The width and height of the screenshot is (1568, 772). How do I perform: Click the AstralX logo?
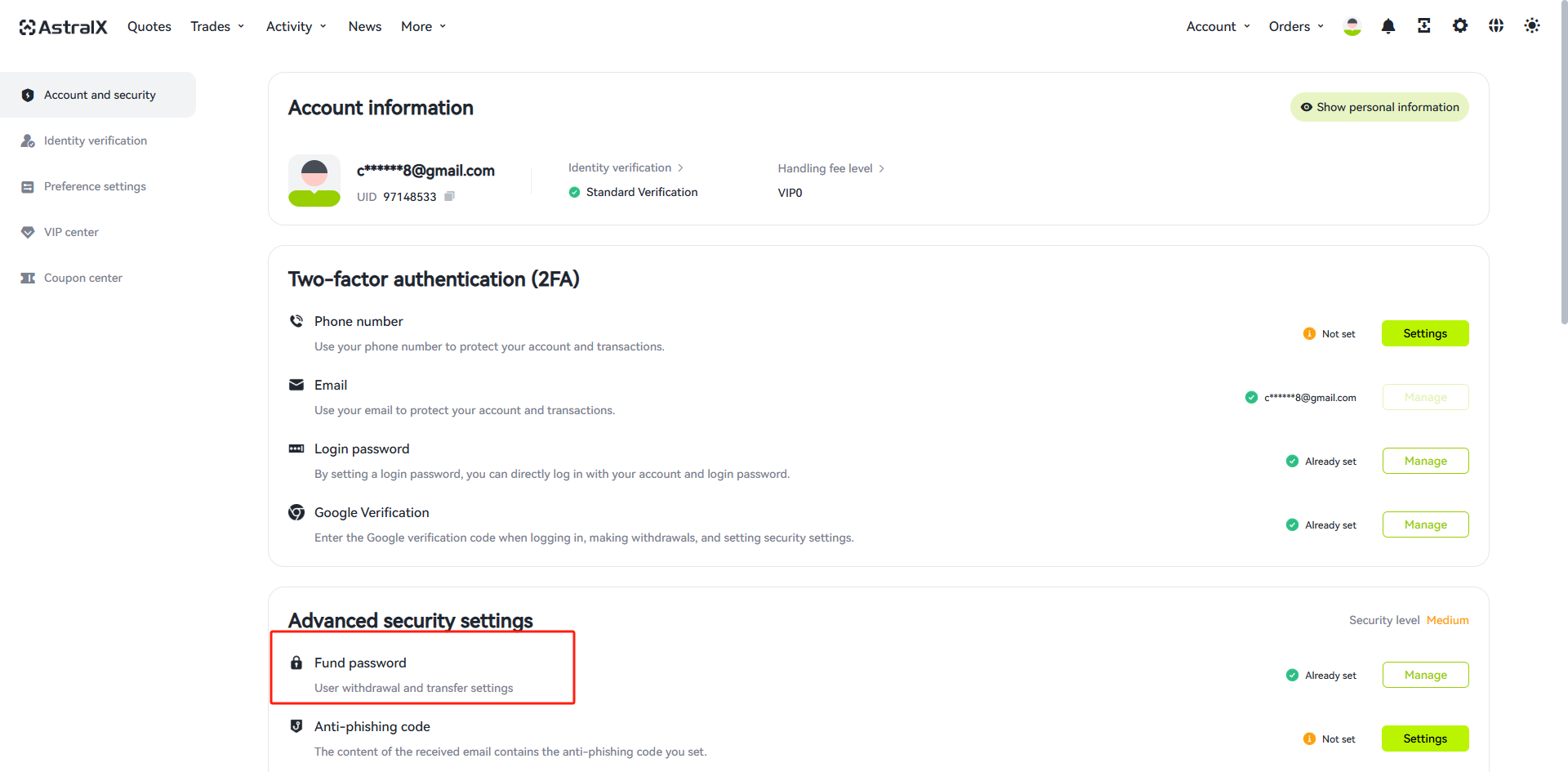coord(63,27)
